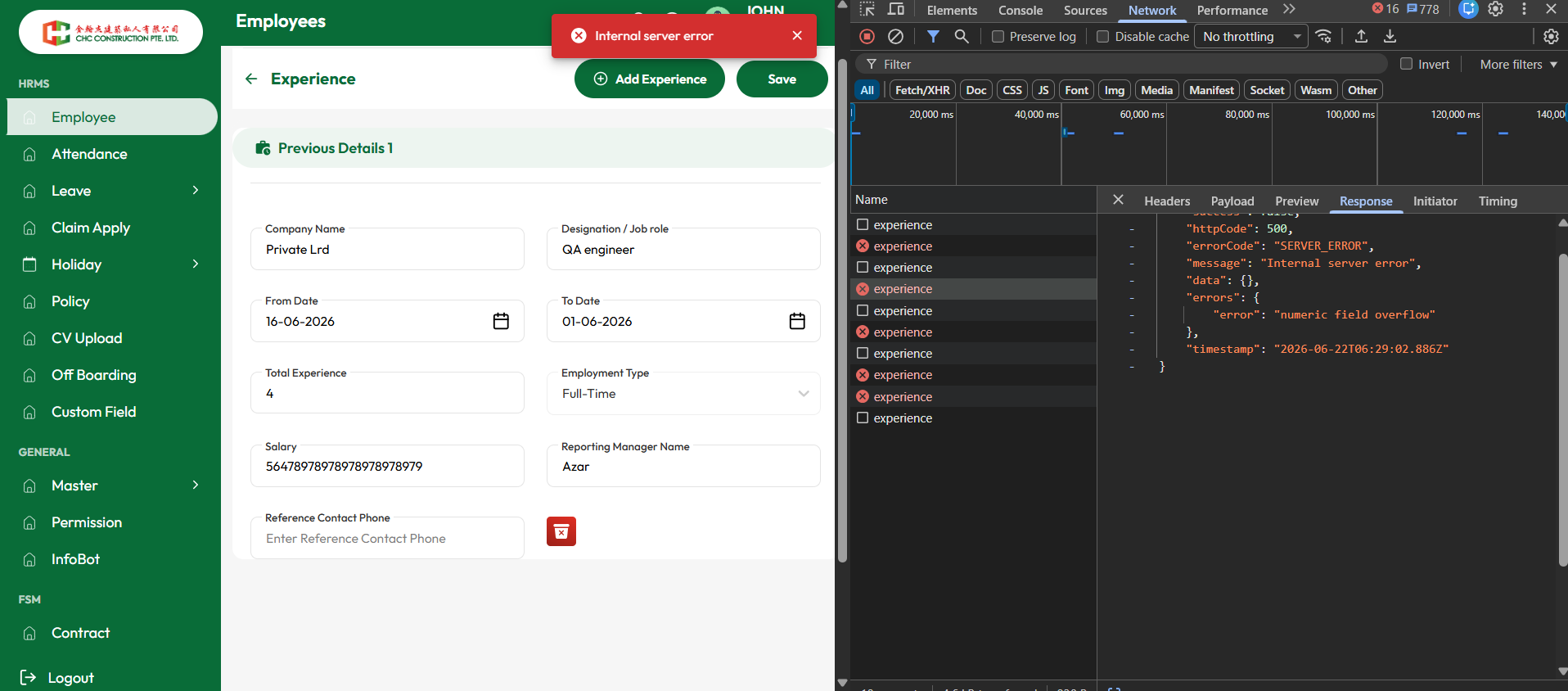Image resolution: width=1568 pixels, height=691 pixels.
Task: Expand the Holiday submenu chevron
Action: [x=196, y=264]
